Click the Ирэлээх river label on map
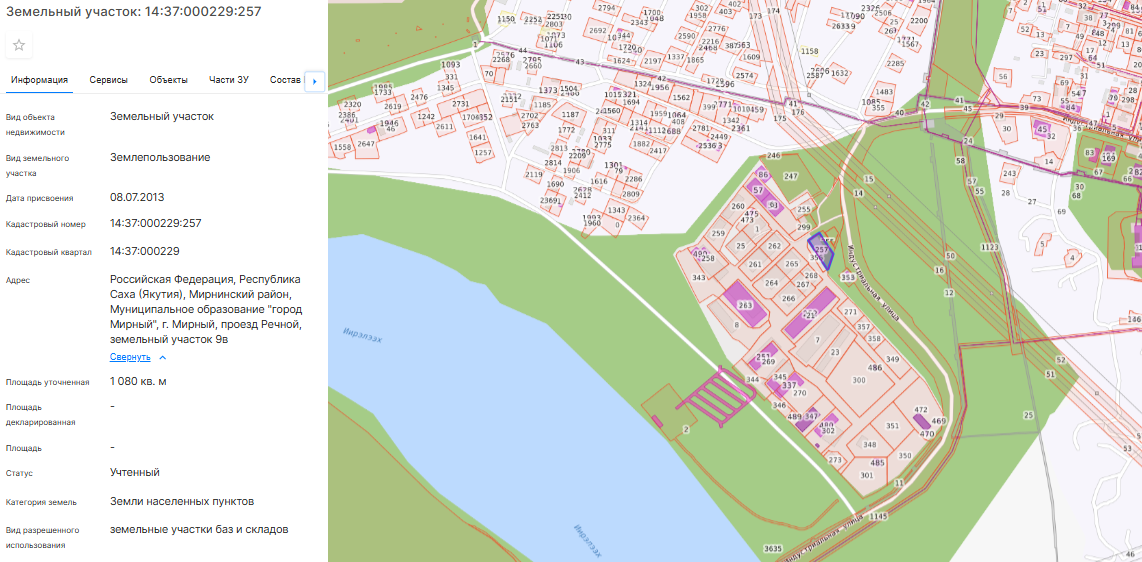 [x=362, y=336]
